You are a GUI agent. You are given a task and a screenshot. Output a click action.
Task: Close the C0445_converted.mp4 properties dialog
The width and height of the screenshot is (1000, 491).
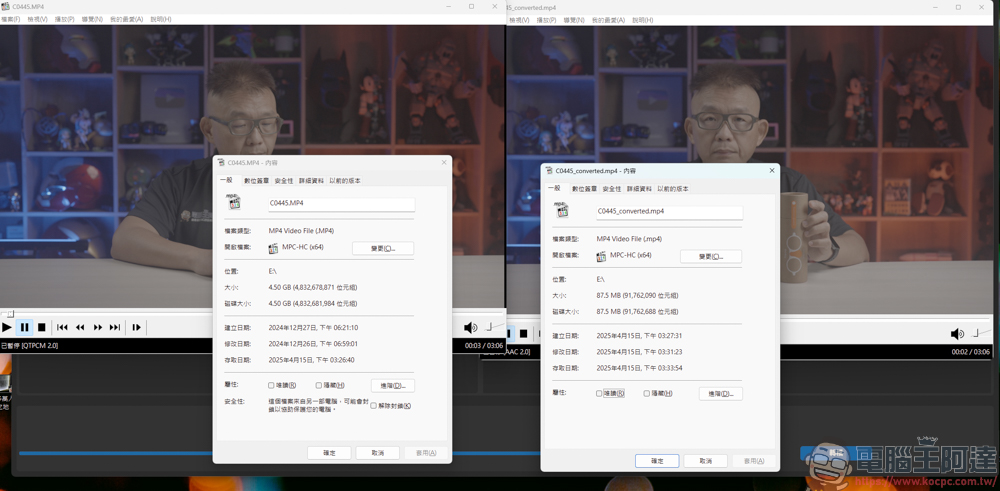pyautogui.click(x=772, y=171)
